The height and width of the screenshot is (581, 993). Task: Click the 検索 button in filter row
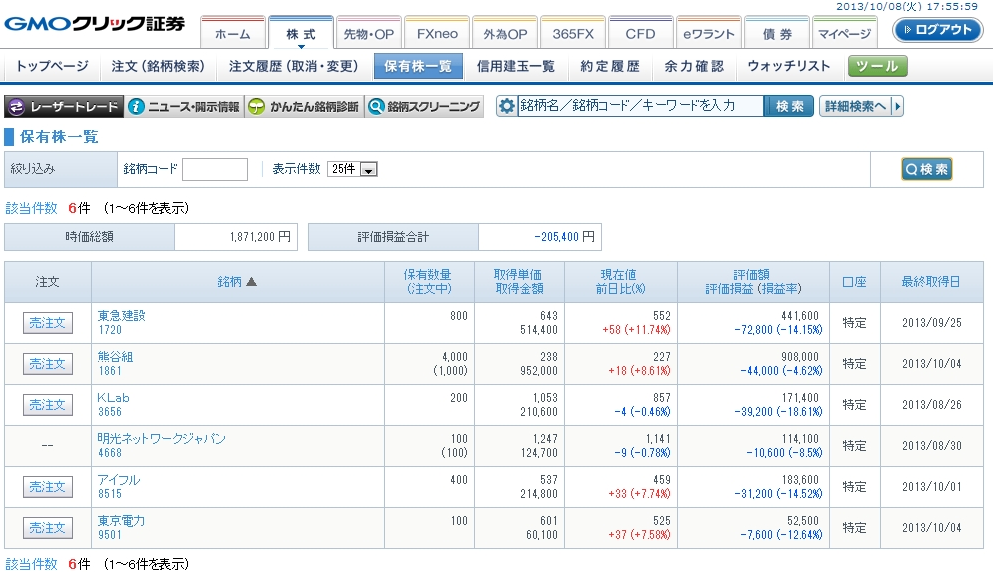(926, 170)
